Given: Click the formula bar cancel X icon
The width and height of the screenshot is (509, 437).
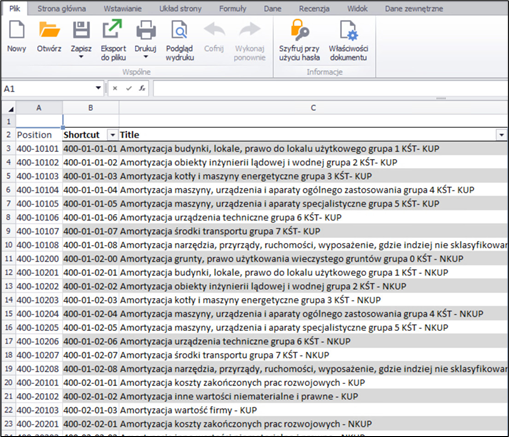Looking at the screenshot, I should 115,88.
